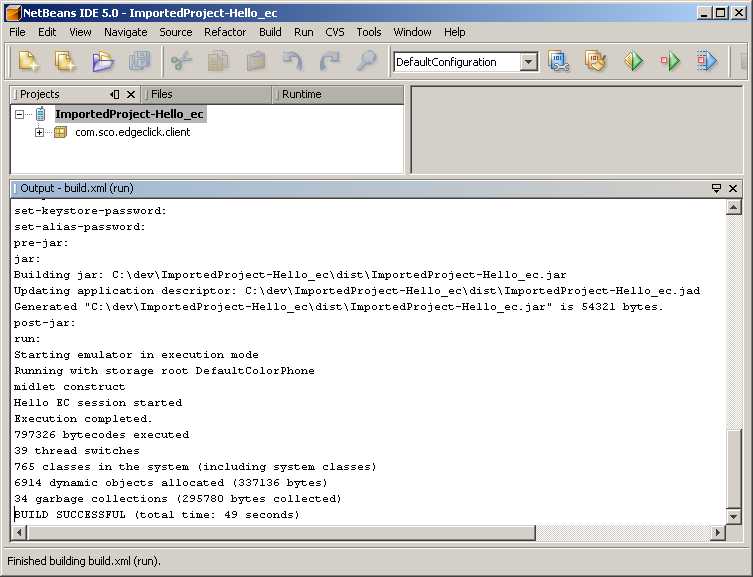753x577 pixels.
Task: Click 'Updating application descriptor' output line
Action: [357, 291]
